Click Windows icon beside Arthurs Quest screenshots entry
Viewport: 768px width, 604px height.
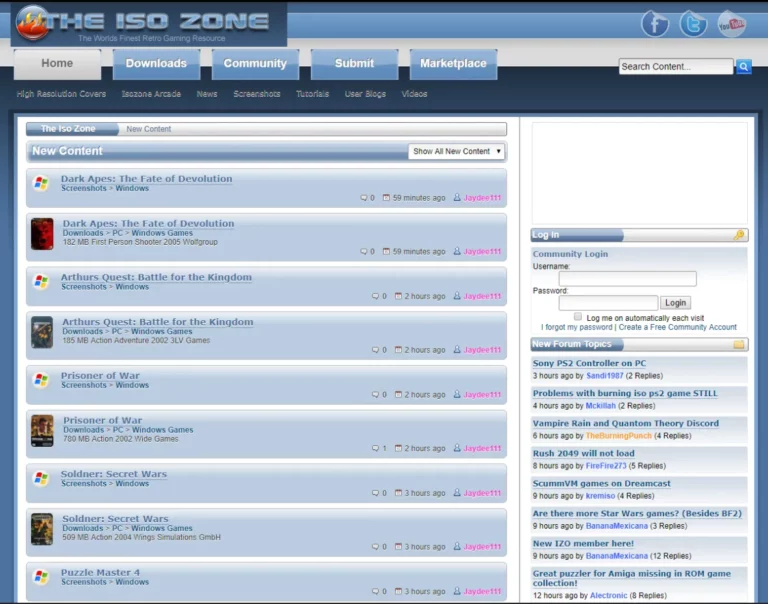(41, 282)
